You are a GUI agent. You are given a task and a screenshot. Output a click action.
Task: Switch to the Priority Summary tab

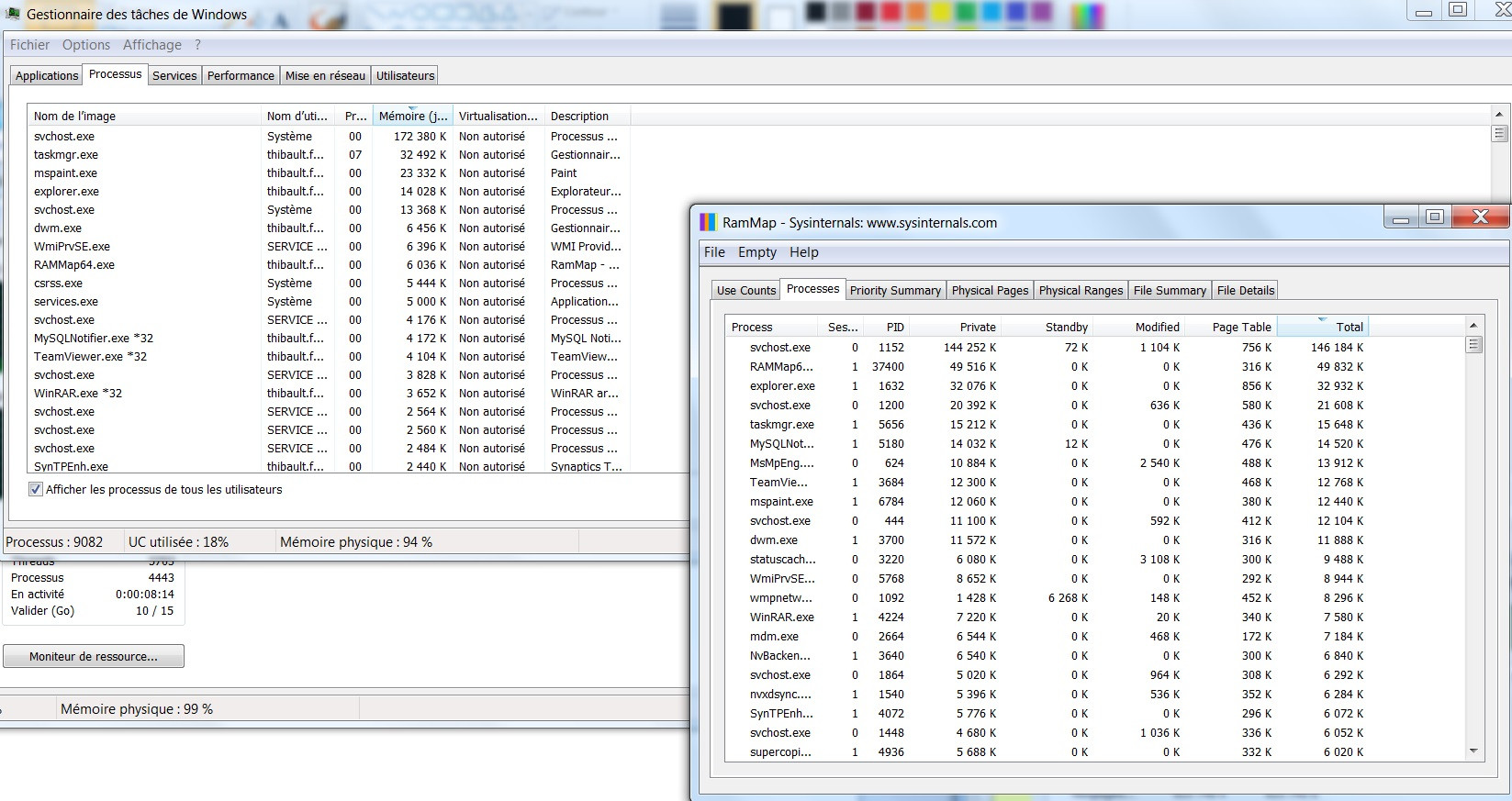895,290
